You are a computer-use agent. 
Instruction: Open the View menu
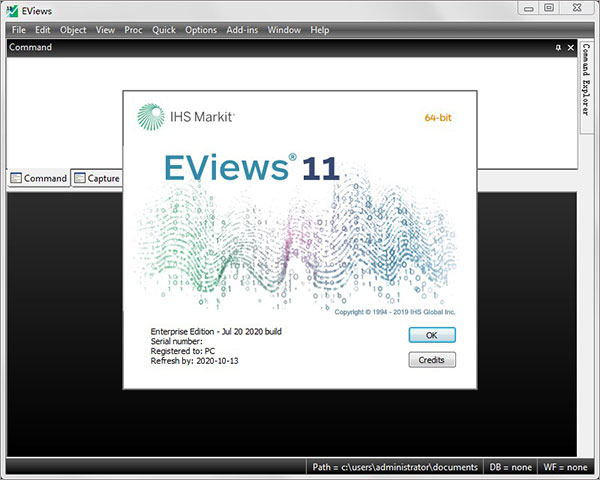(x=105, y=30)
